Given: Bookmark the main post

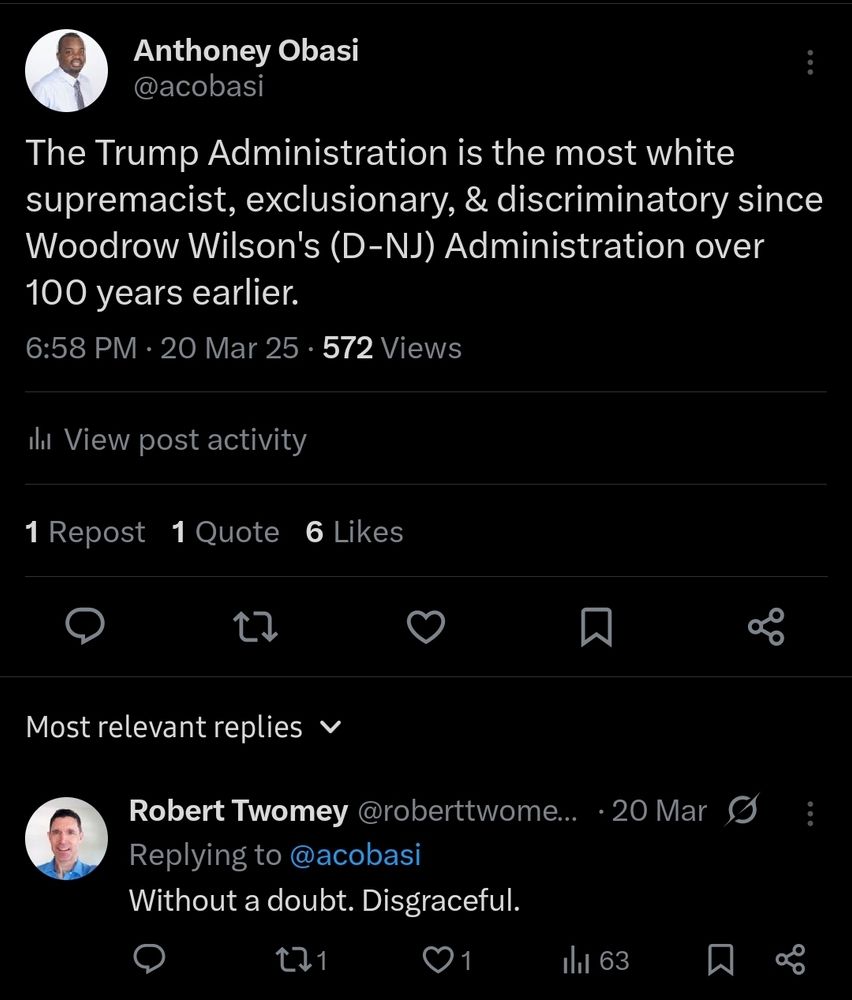Looking at the screenshot, I should pos(596,627).
